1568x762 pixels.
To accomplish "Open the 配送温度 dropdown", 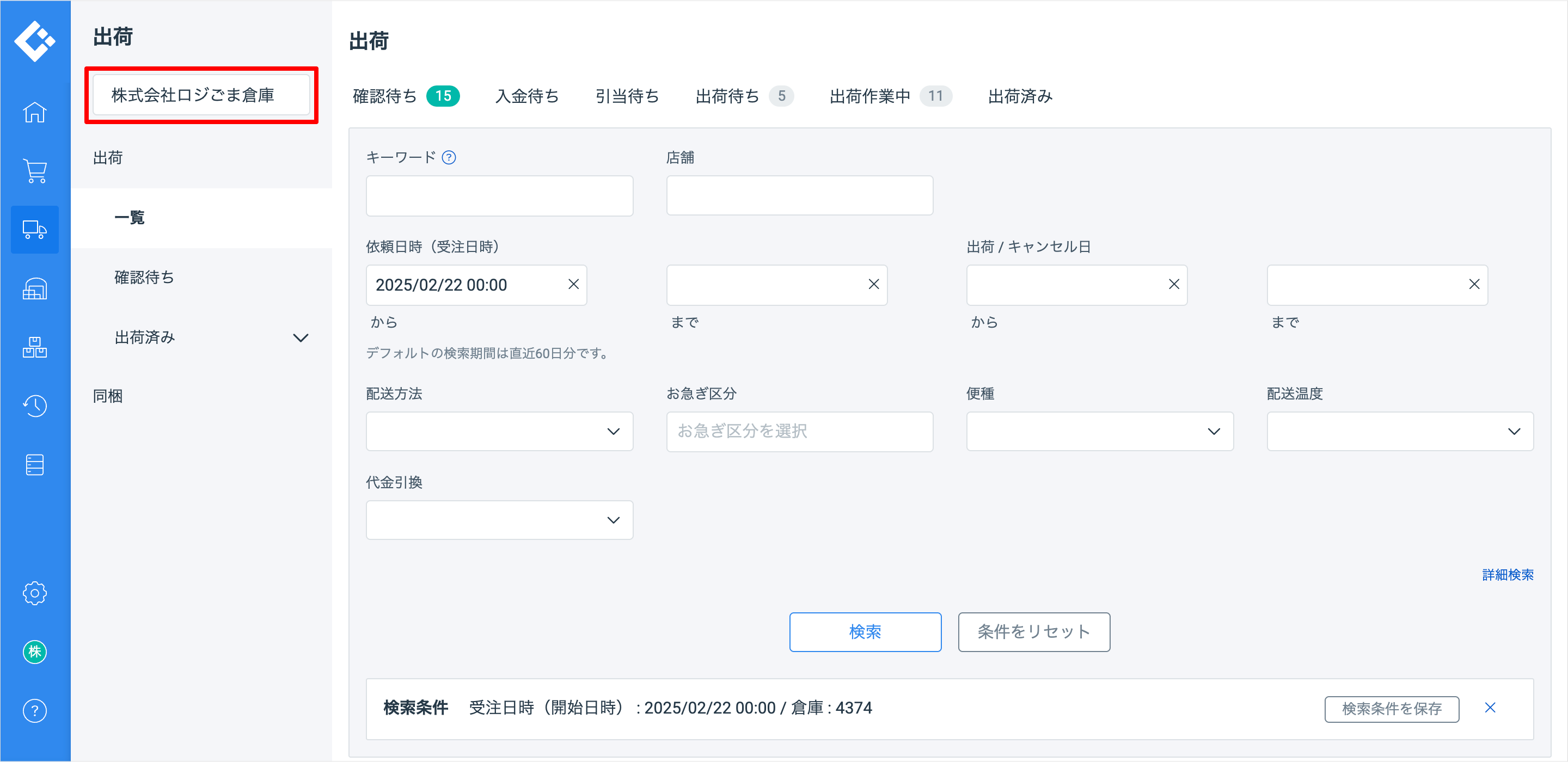I will pos(1400,432).
